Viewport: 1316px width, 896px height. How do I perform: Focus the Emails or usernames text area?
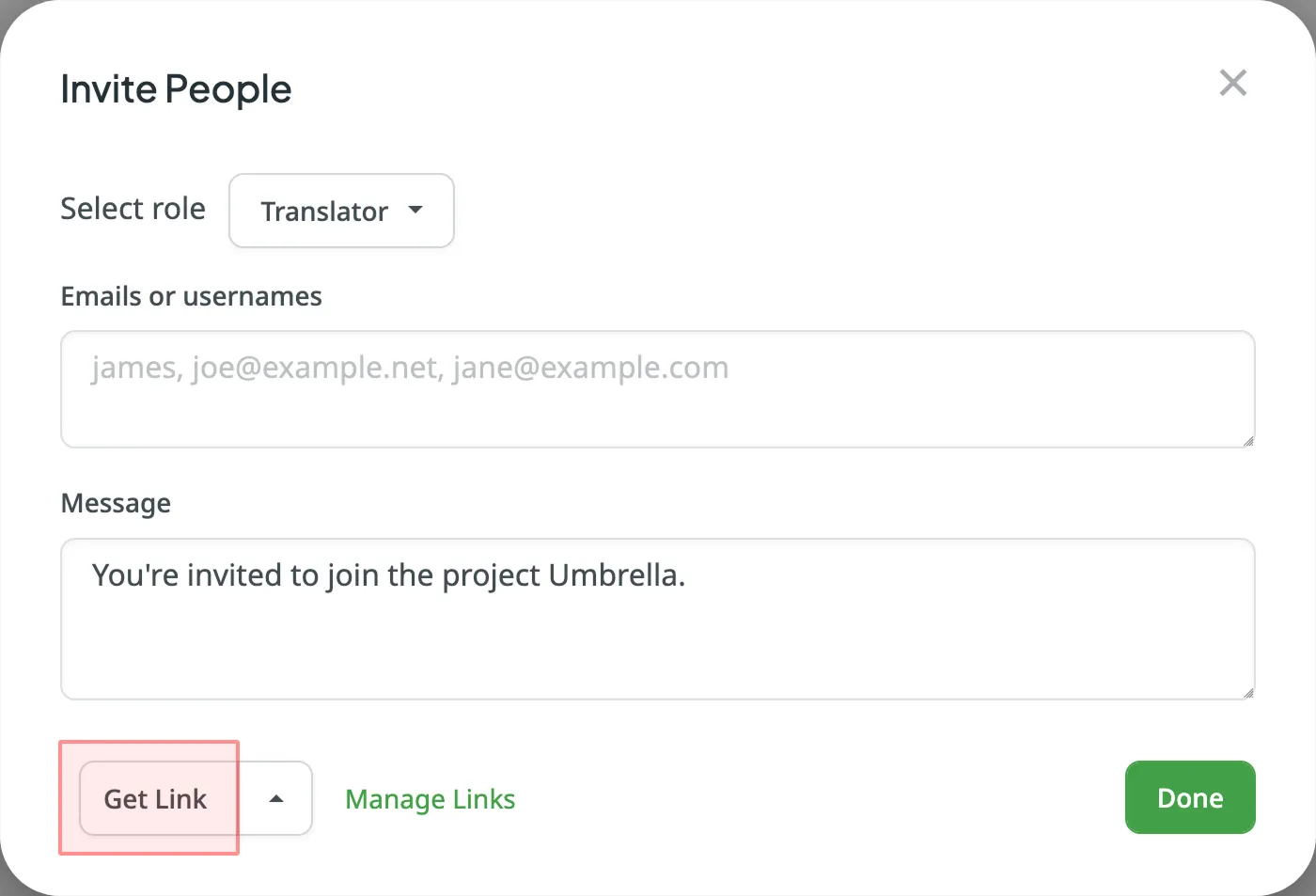658,389
